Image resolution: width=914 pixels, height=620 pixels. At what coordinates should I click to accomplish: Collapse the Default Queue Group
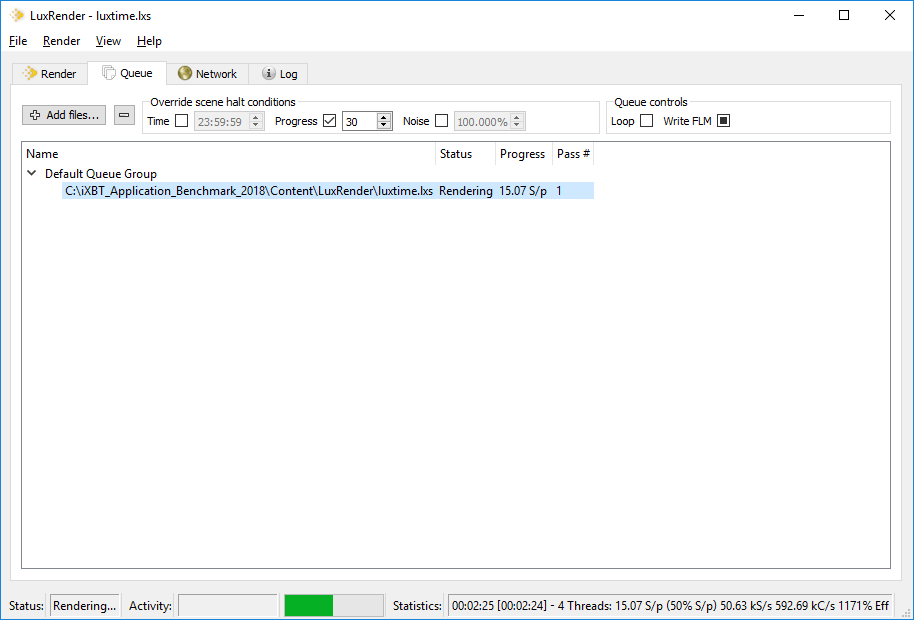click(x=32, y=173)
